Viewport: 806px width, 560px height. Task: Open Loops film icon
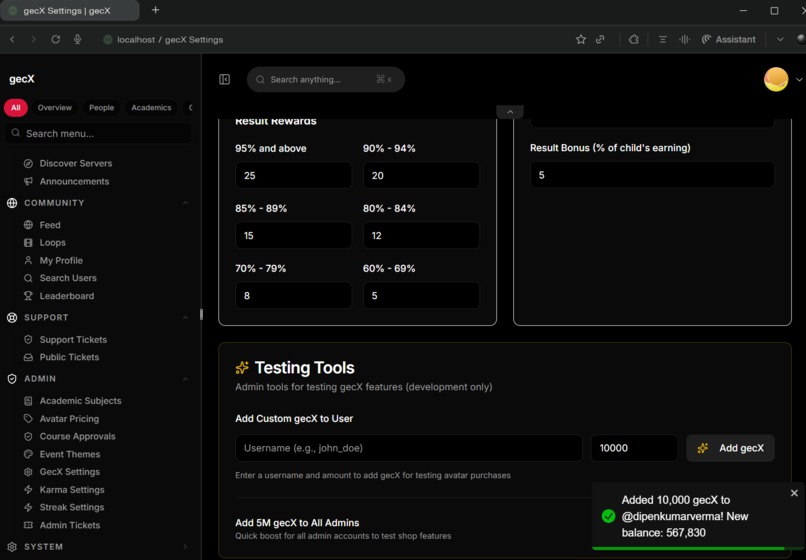28,242
